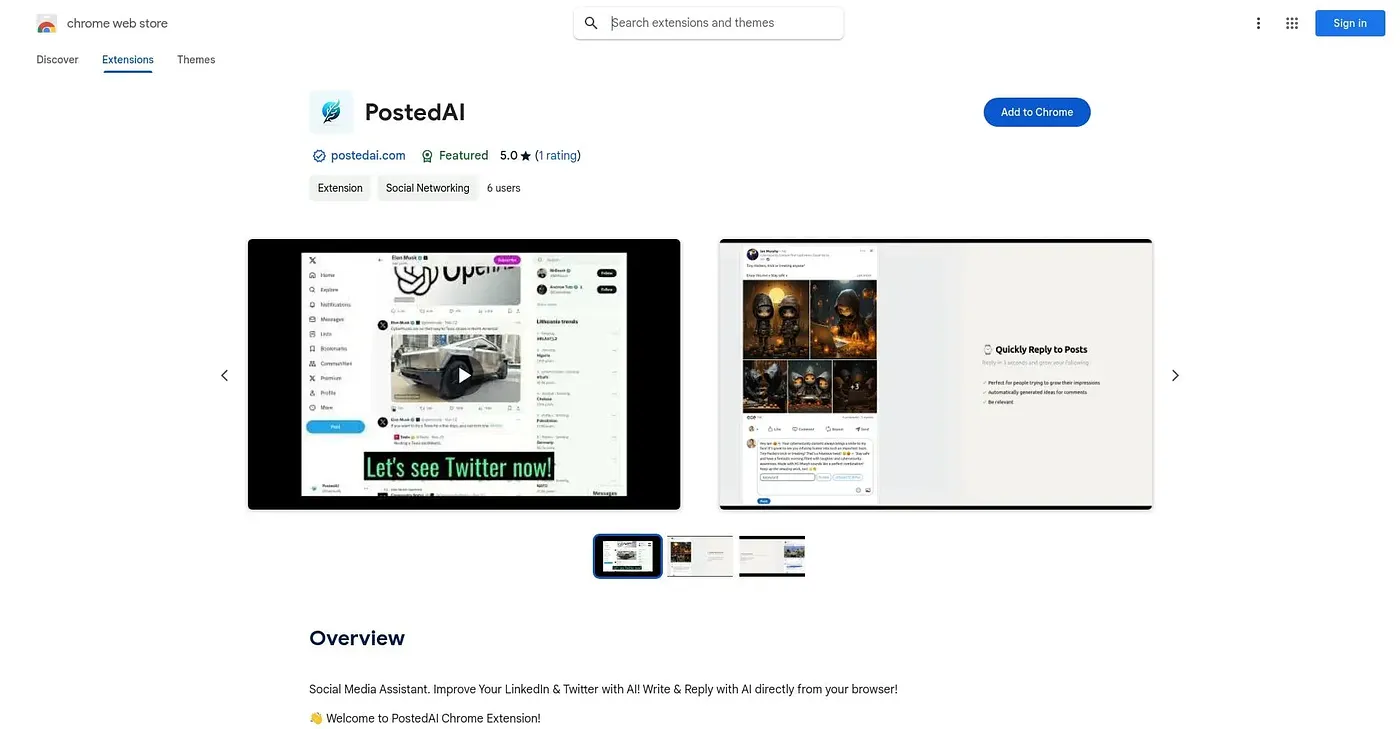Image resolution: width=1400 pixels, height=729 pixels.
Task: Open the Google apps grid
Action: point(1292,23)
